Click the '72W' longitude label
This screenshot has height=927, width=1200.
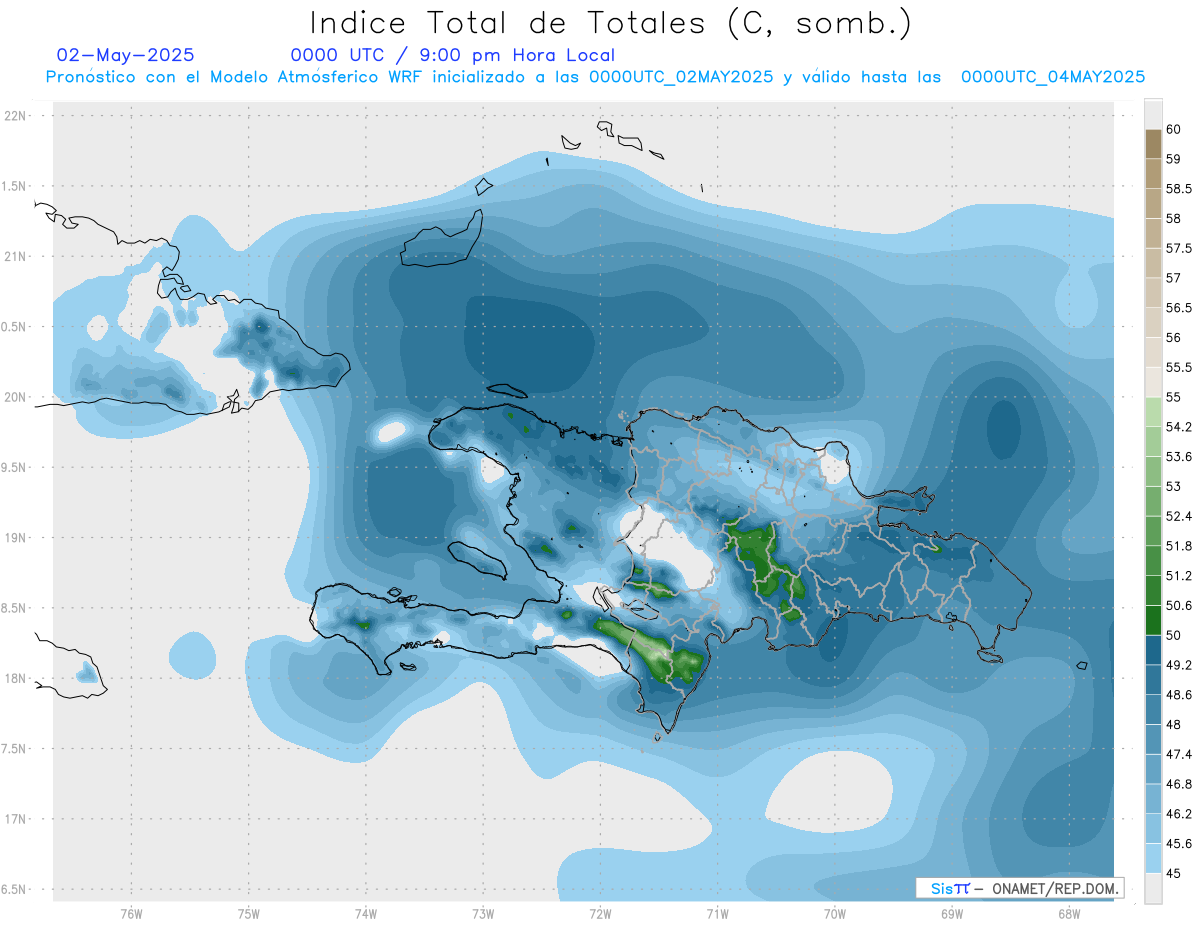pyautogui.click(x=600, y=913)
